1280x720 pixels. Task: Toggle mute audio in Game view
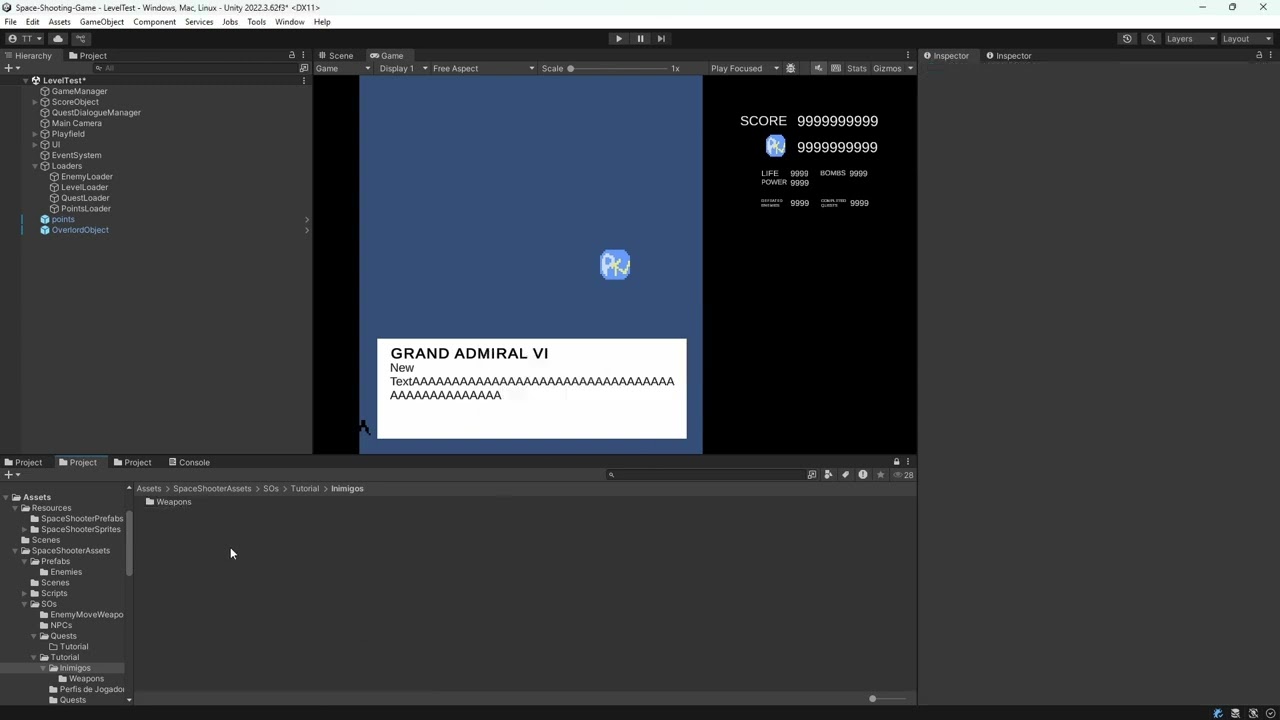(818, 68)
